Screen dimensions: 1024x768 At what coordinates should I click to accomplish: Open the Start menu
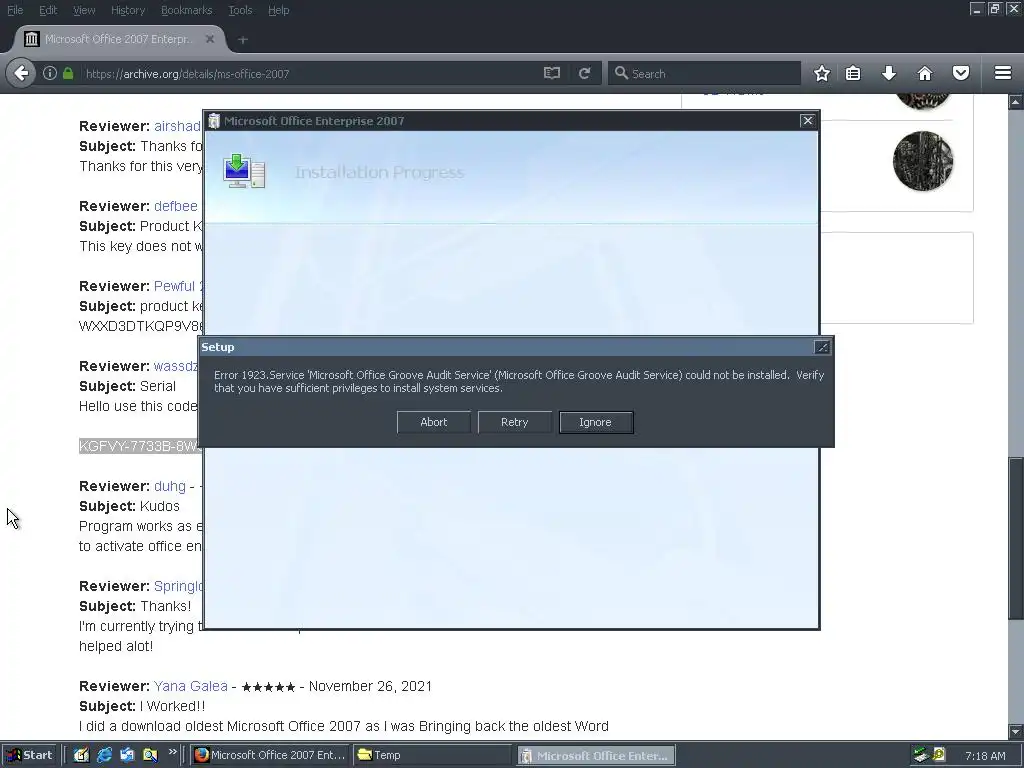pos(29,755)
